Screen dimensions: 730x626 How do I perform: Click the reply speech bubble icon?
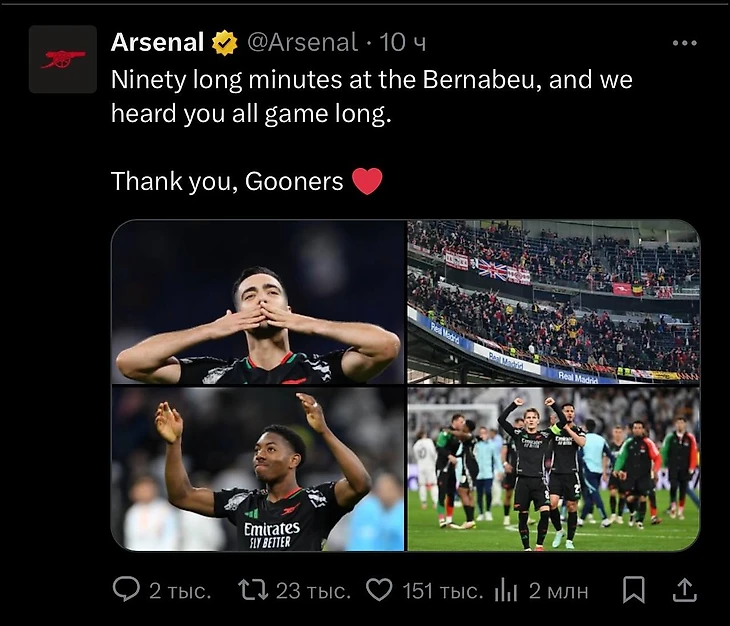click(126, 590)
